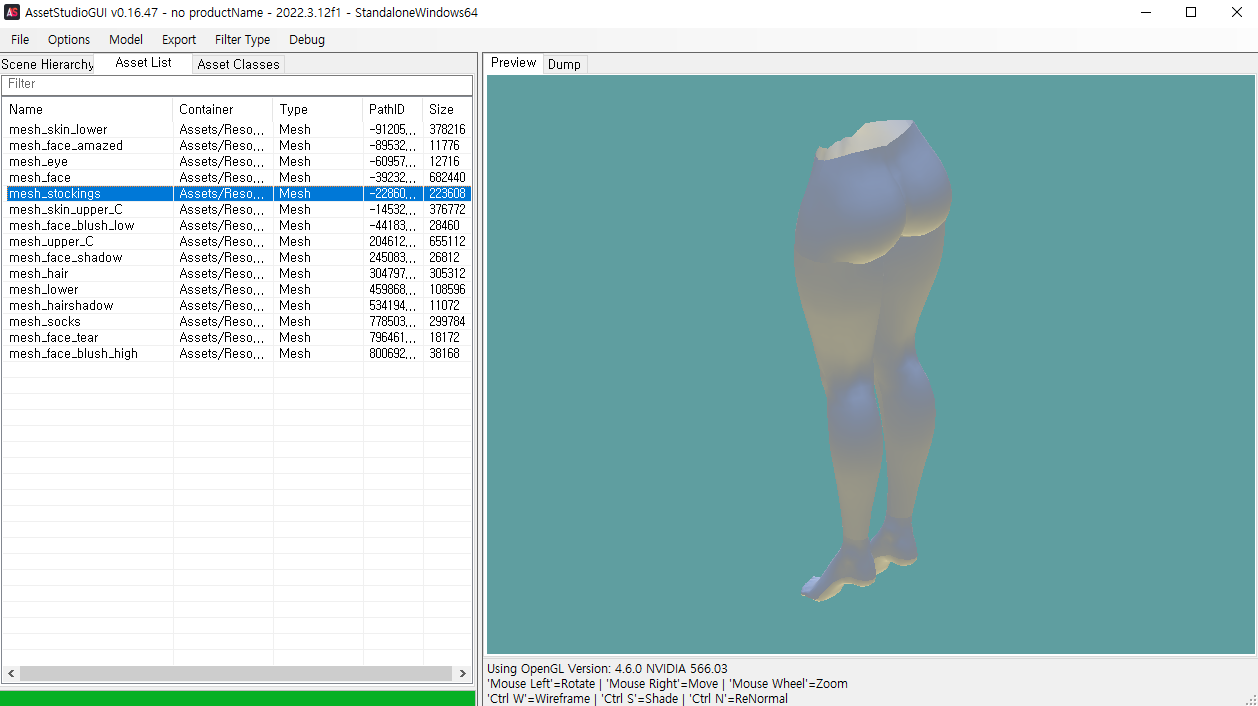Open the Debug menu

tap(307, 40)
